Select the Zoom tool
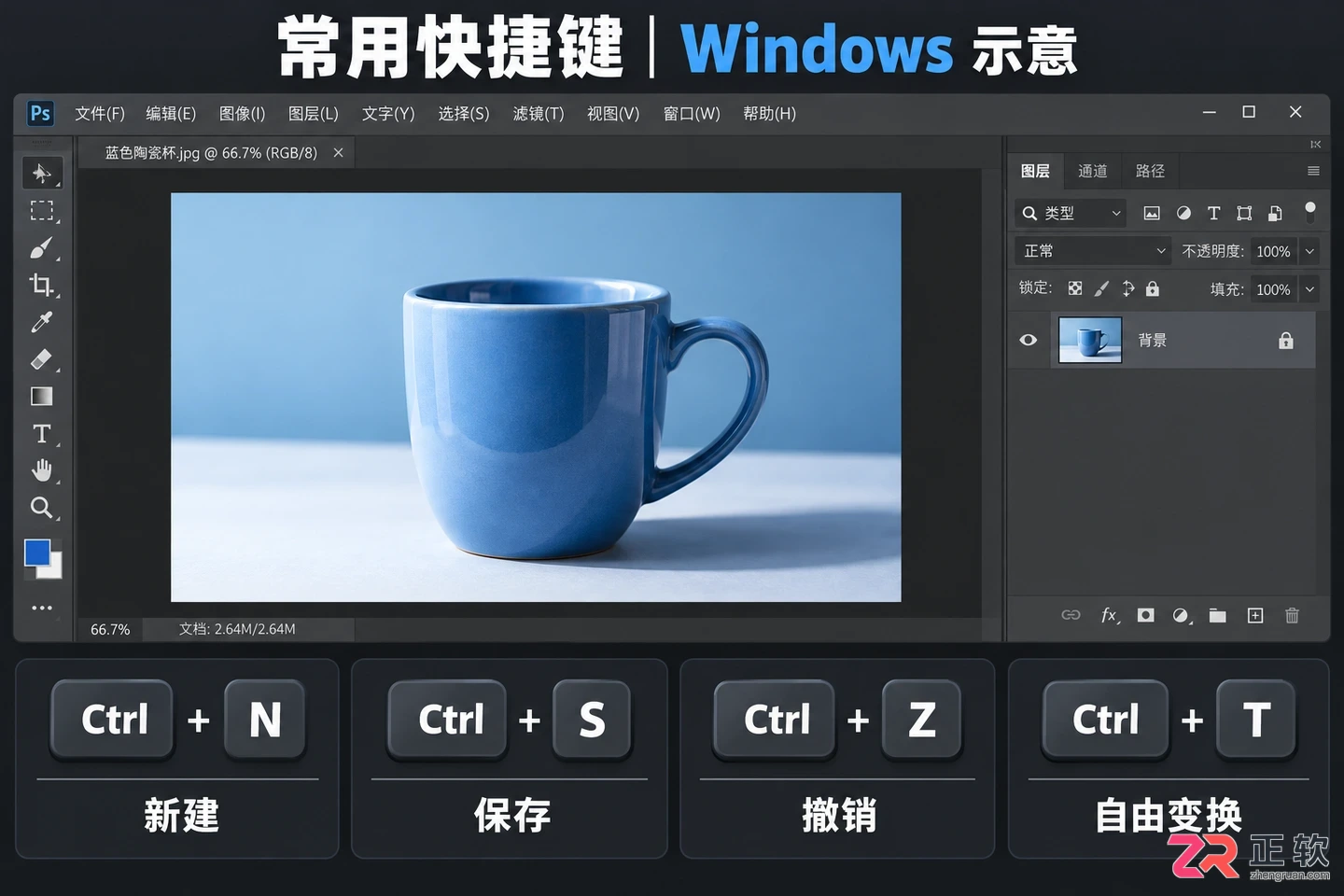This screenshot has height=896, width=1344. 42,508
